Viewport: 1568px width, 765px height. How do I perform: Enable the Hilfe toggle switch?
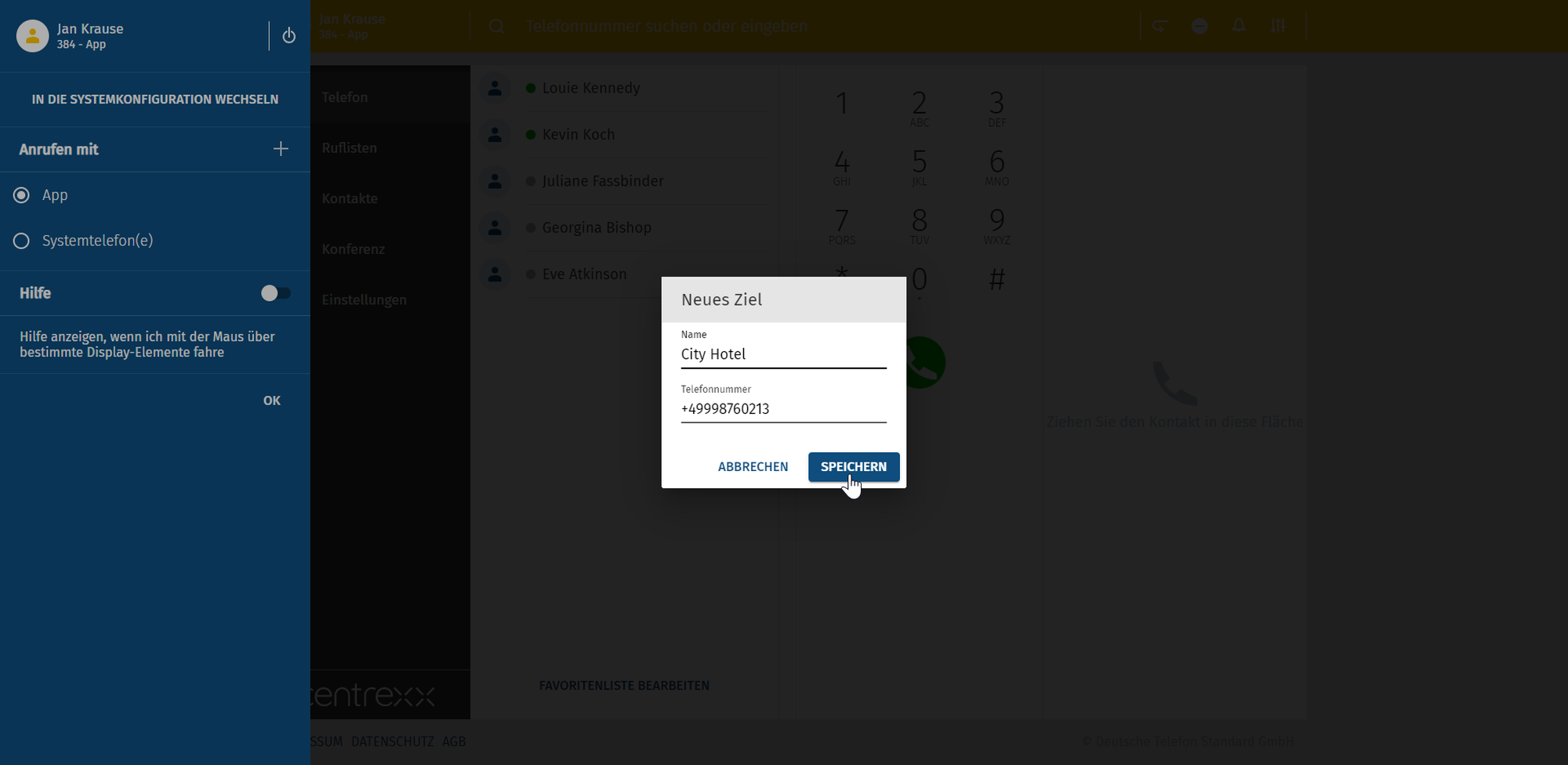coord(275,293)
